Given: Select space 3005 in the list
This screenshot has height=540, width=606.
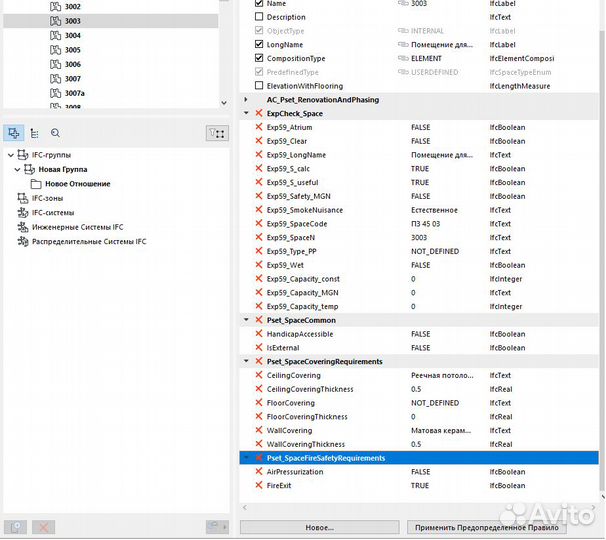Looking at the screenshot, I should click(73, 50).
